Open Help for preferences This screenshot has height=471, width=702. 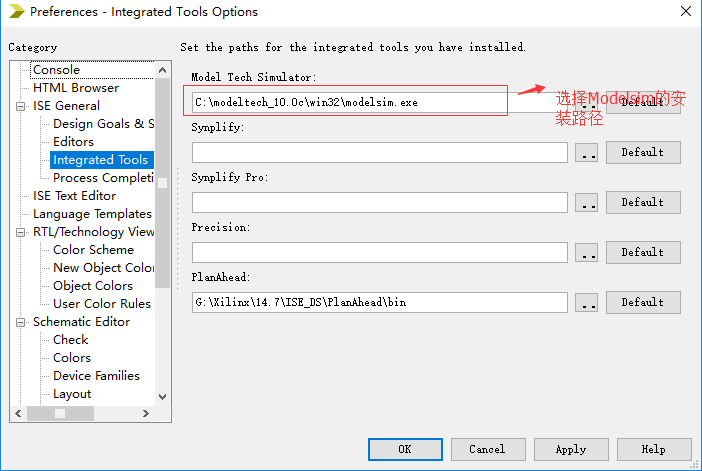click(x=654, y=450)
